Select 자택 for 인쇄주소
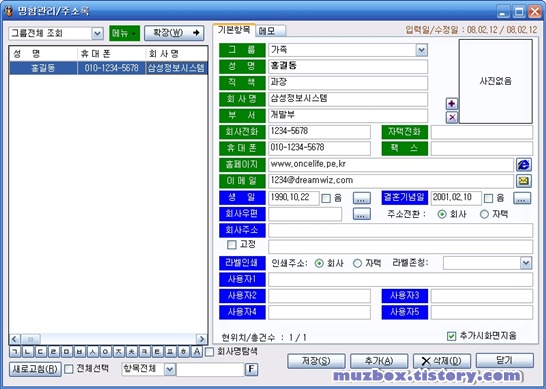The width and height of the screenshot is (546, 389). [357, 263]
